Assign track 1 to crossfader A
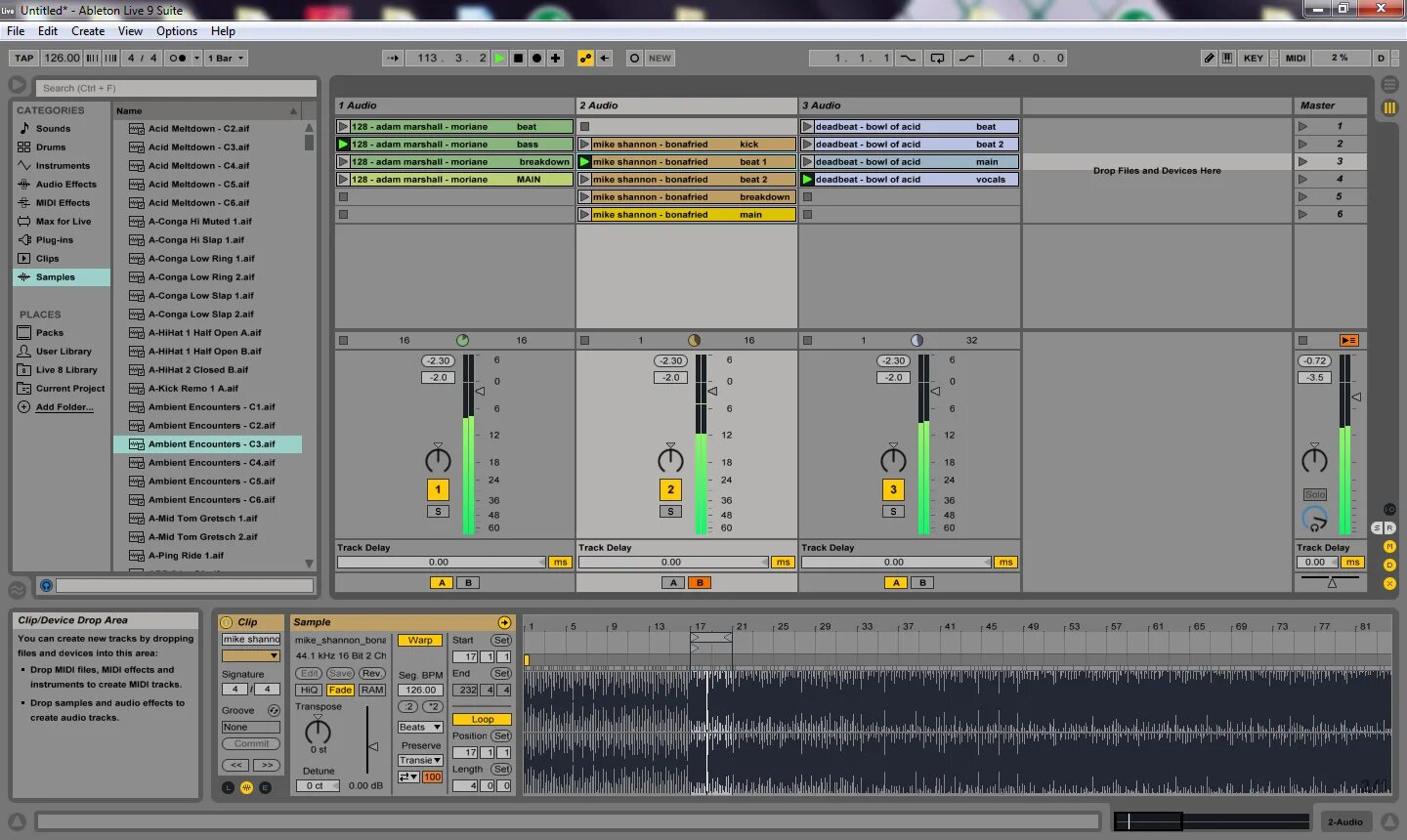Image resolution: width=1407 pixels, height=840 pixels. (x=442, y=583)
